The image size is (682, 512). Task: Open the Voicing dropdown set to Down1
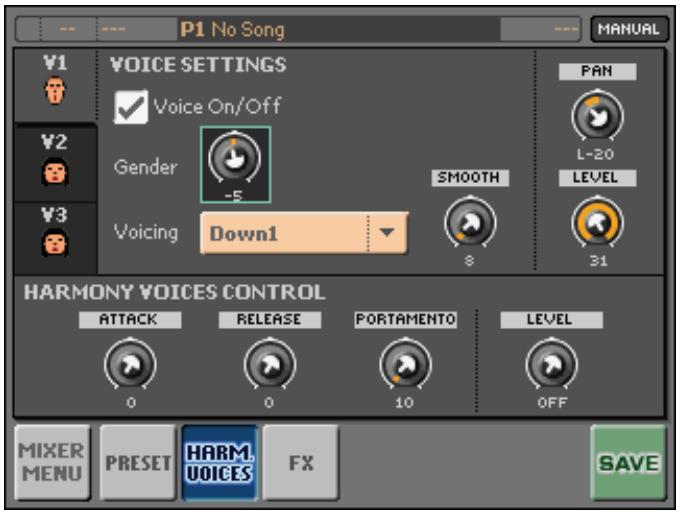[x=304, y=233]
